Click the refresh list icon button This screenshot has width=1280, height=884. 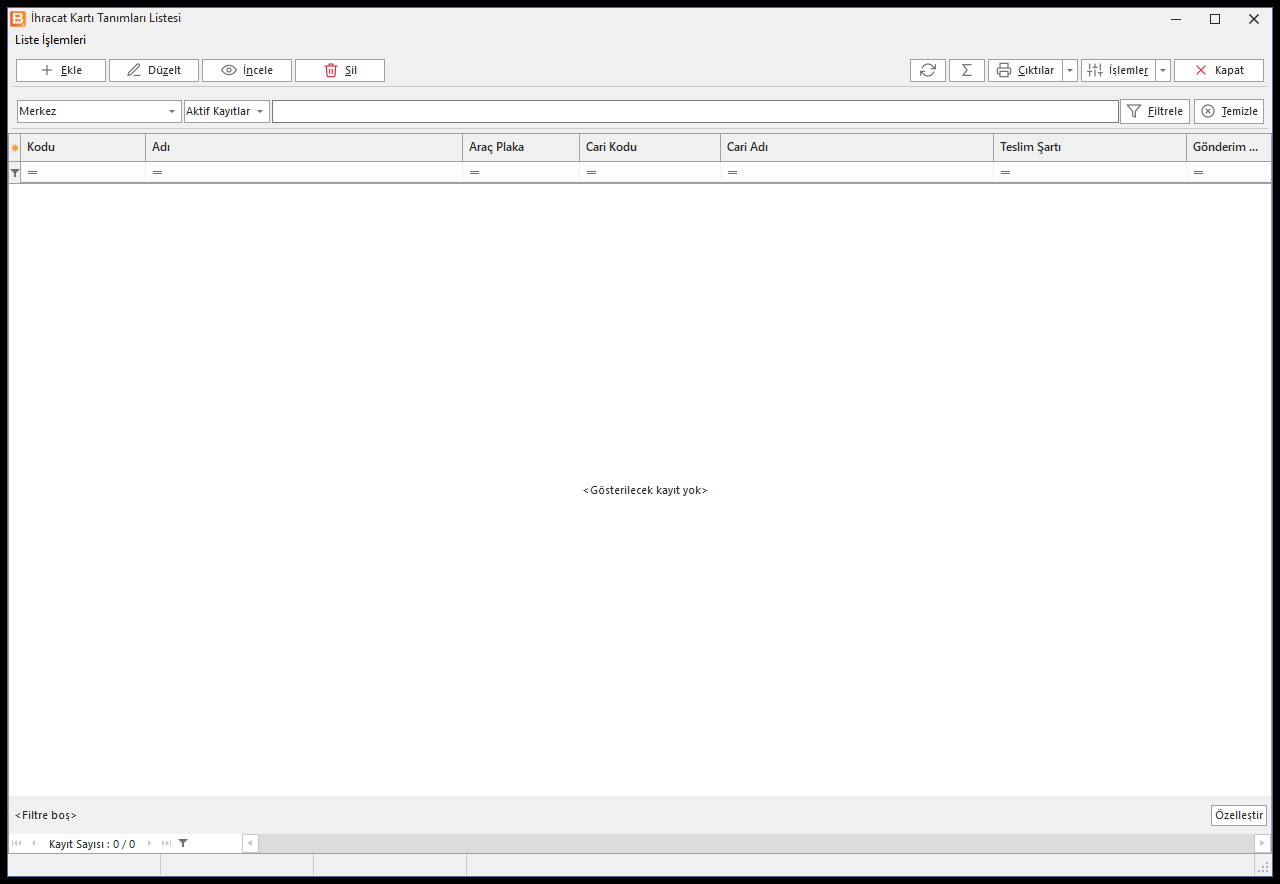928,70
